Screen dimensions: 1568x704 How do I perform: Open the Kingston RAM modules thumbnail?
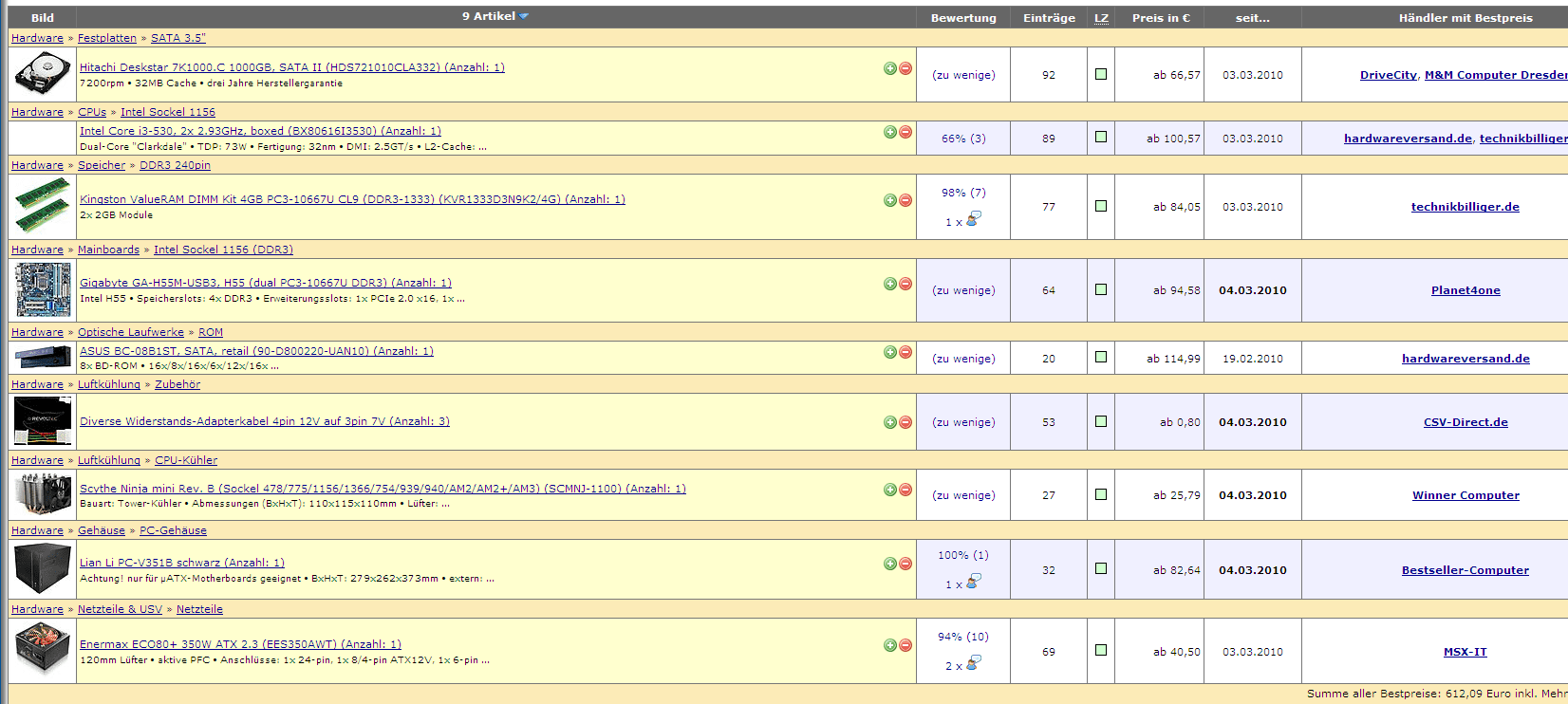43,206
